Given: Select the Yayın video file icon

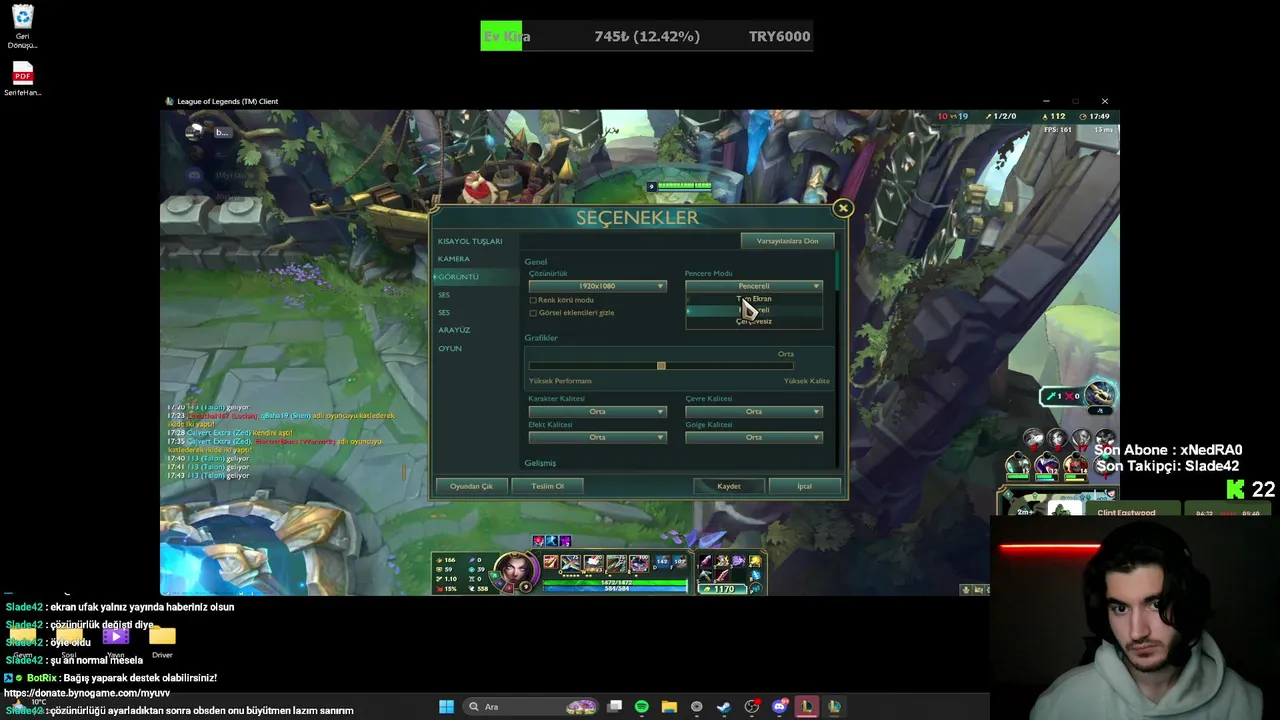Looking at the screenshot, I should 116,642.
